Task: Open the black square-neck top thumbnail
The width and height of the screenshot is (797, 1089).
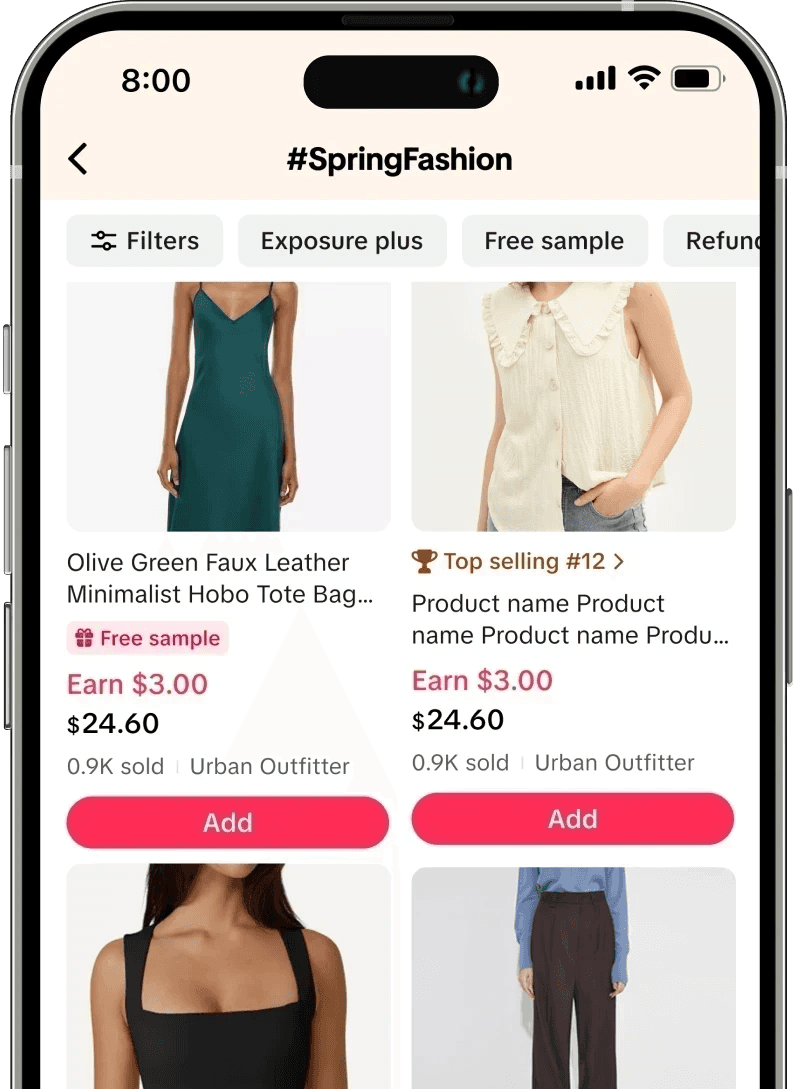Action: click(228, 976)
